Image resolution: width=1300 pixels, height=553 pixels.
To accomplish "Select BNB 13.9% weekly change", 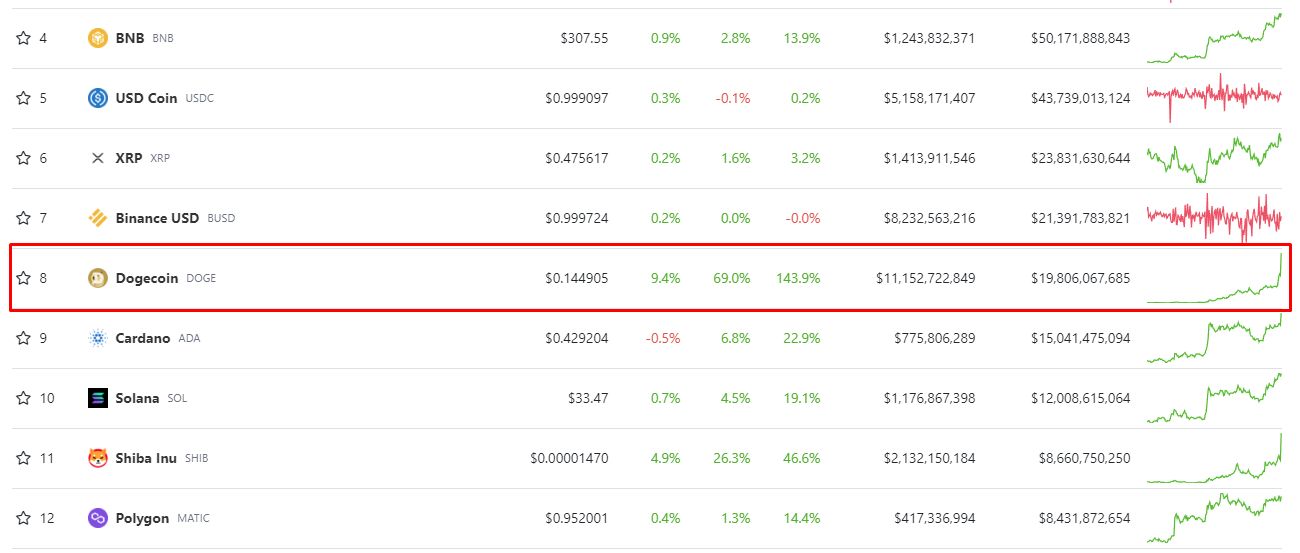I will click(802, 38).
